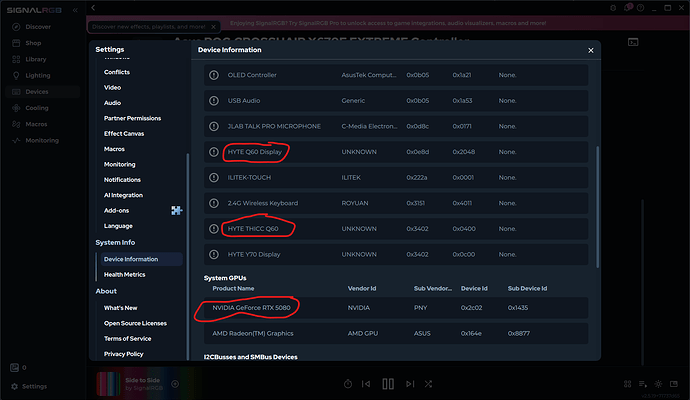Click the Vendor Id column header

coord(362,289)
